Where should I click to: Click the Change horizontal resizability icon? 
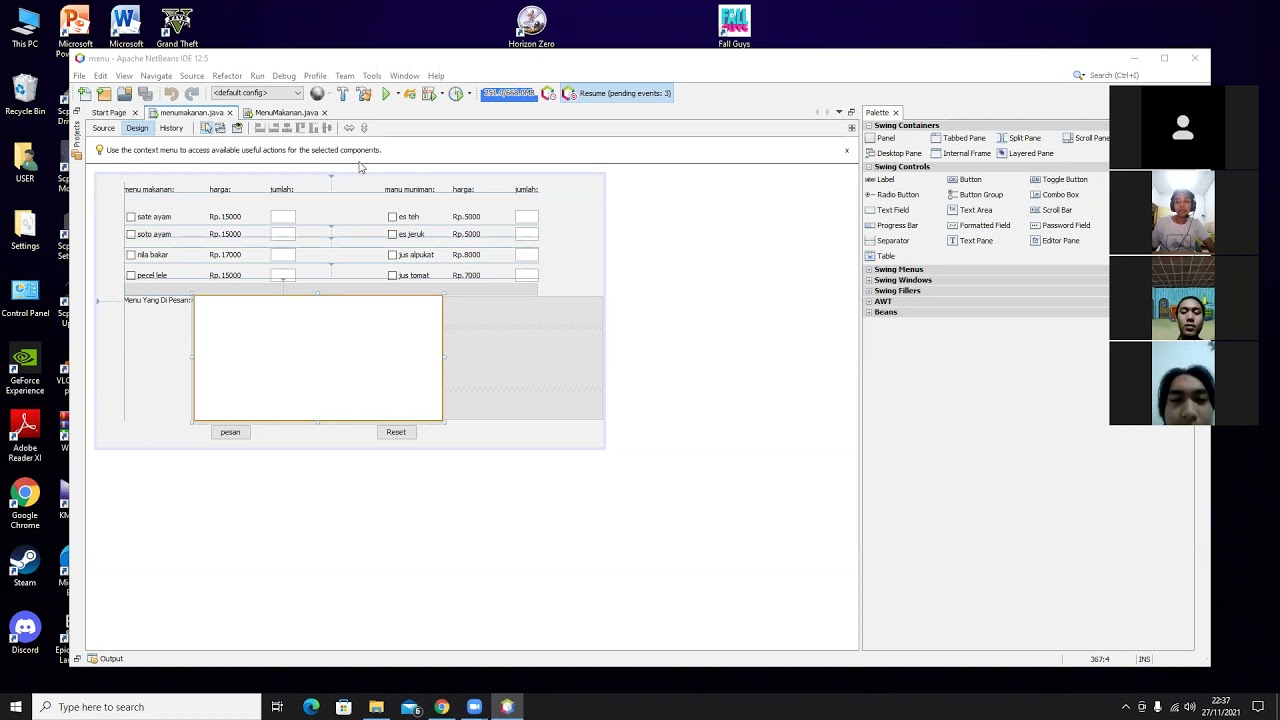349,128
